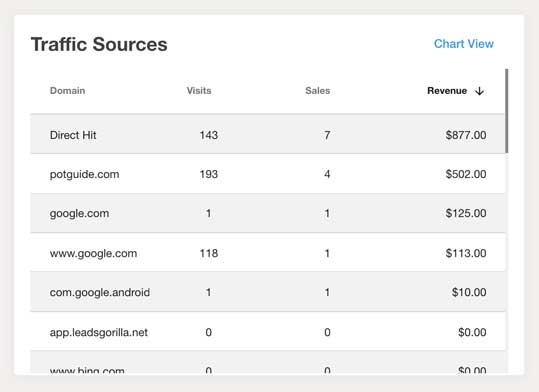Image resolution: width=539 pixels, height=392 pixels.
Task: Select the Direct Hit domain row
Action: (267, 134)
